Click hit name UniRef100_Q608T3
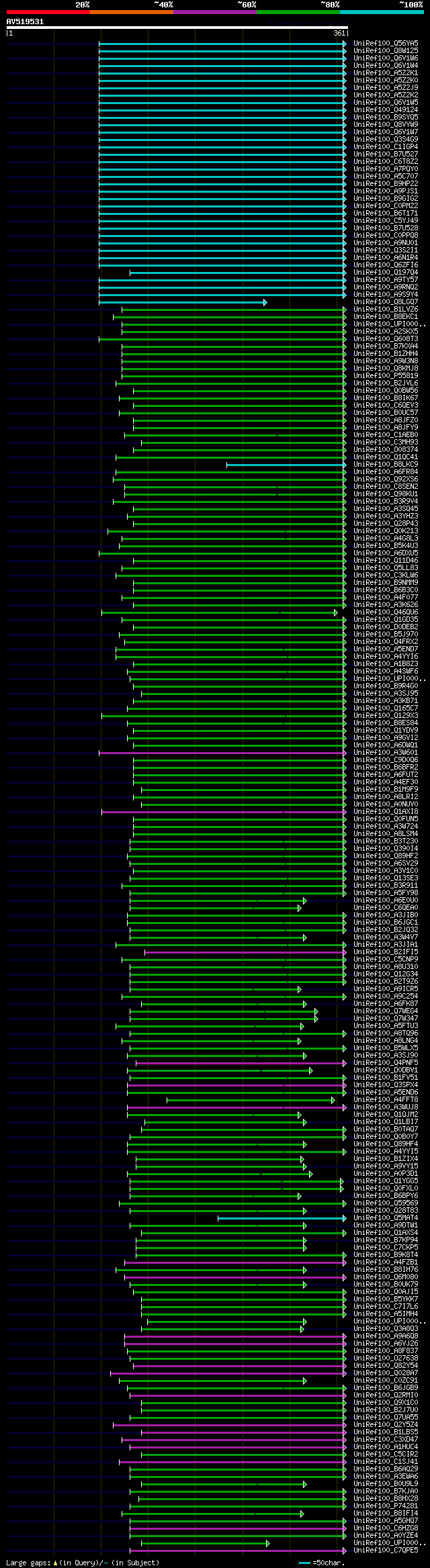This screenshot has height=1568, width=430. 386,339
